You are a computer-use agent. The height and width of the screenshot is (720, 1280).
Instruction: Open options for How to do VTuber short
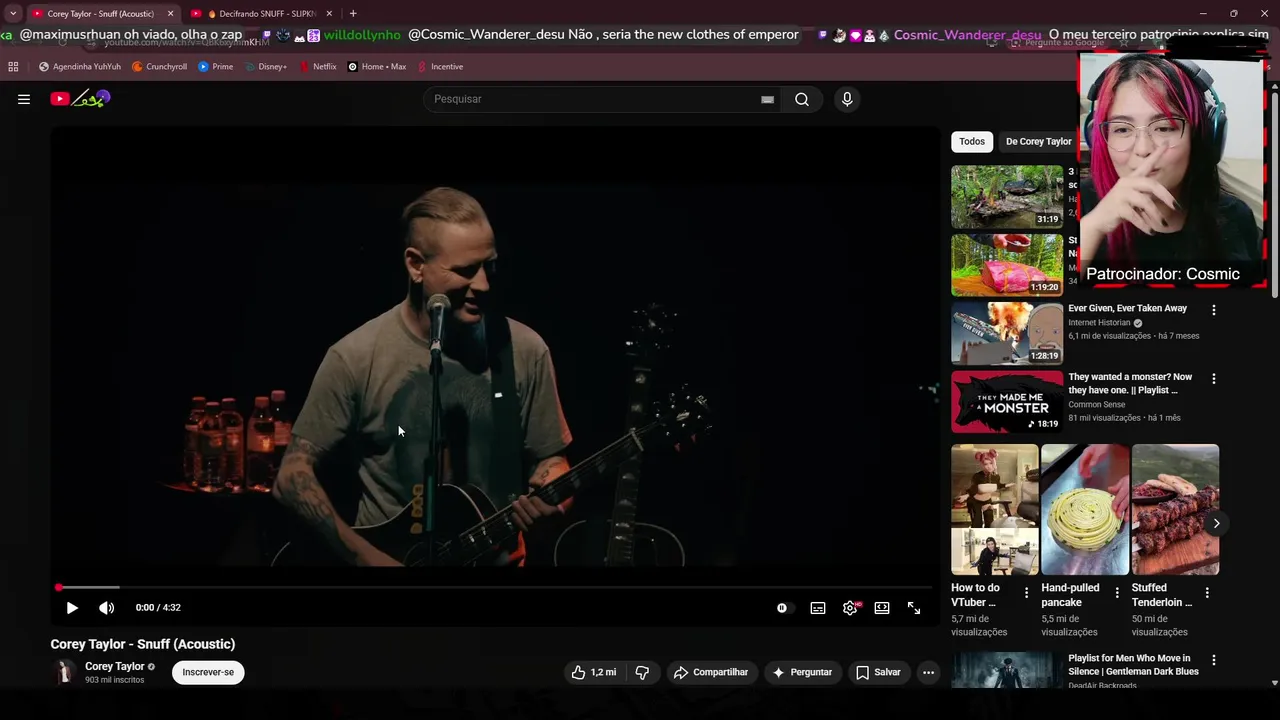coord(1026,593)
